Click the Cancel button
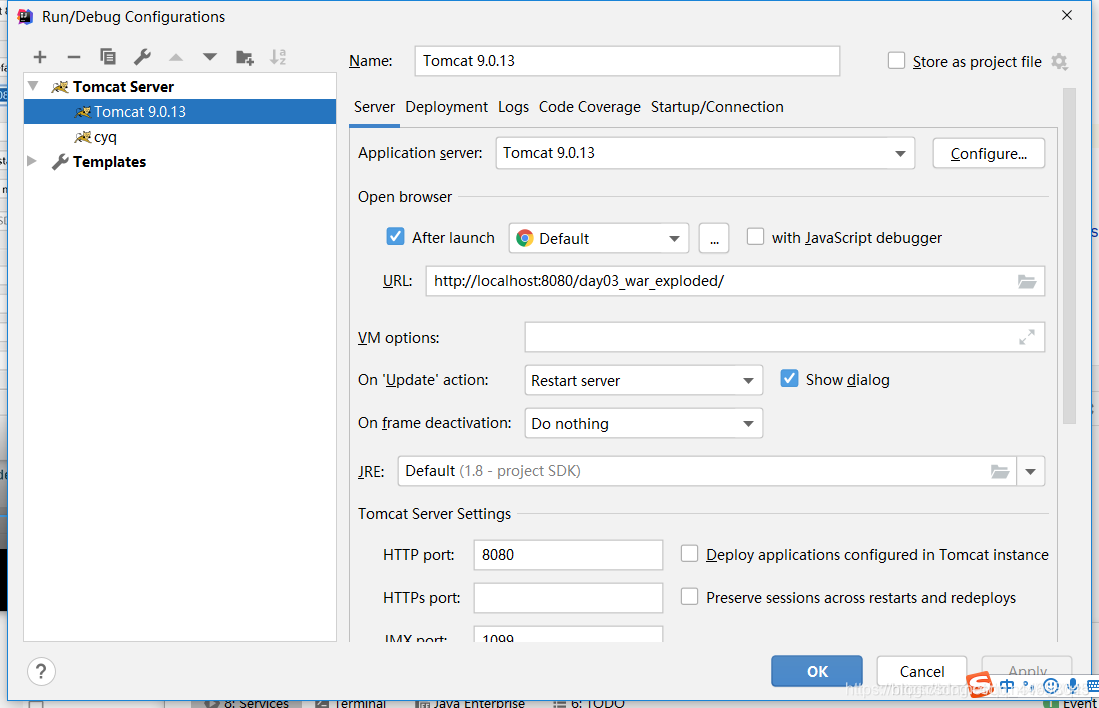 coord(922,672)
